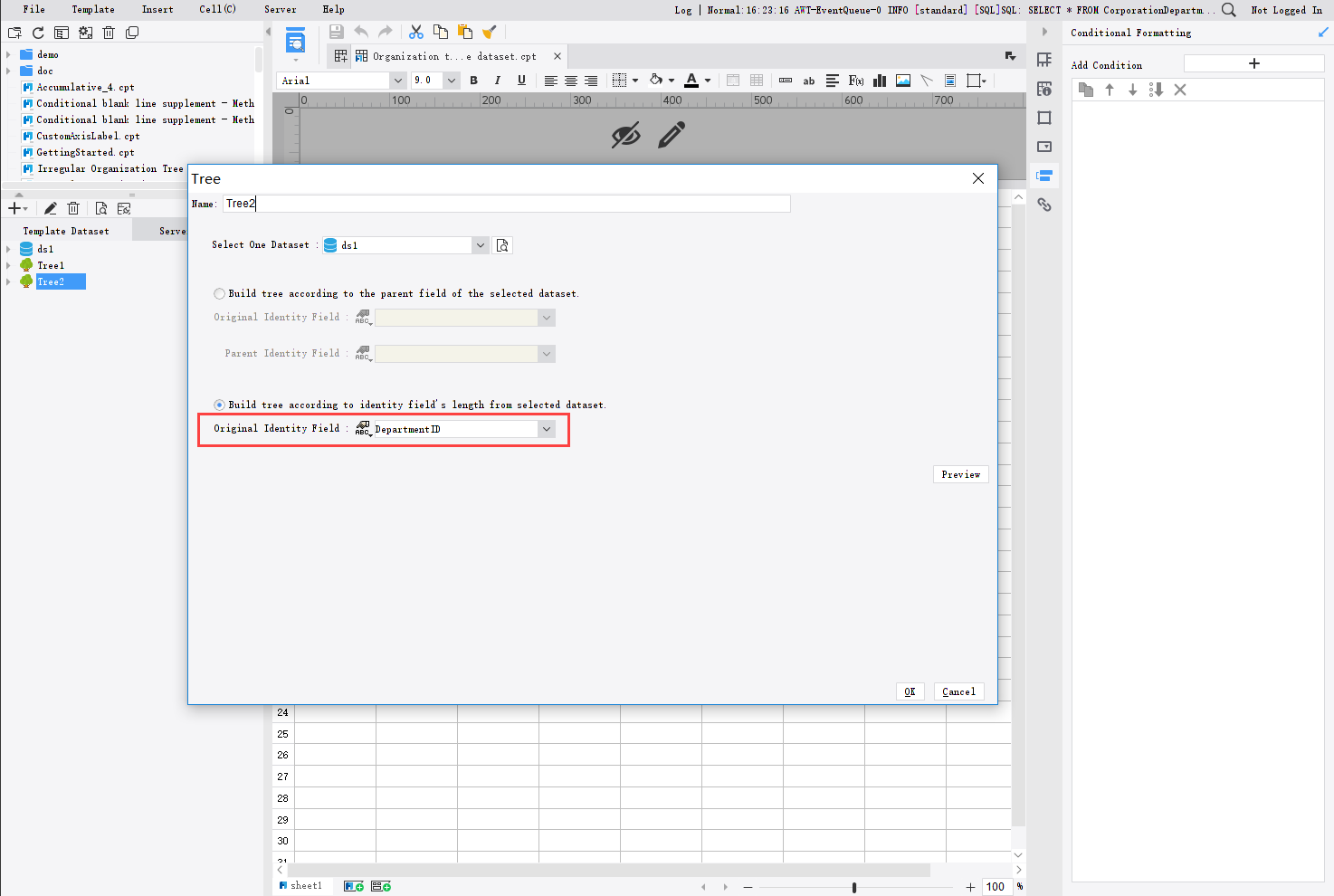The image size is (1334, 896).
Task: Insert an image using the image icon
Action: (x=902, y=81)
